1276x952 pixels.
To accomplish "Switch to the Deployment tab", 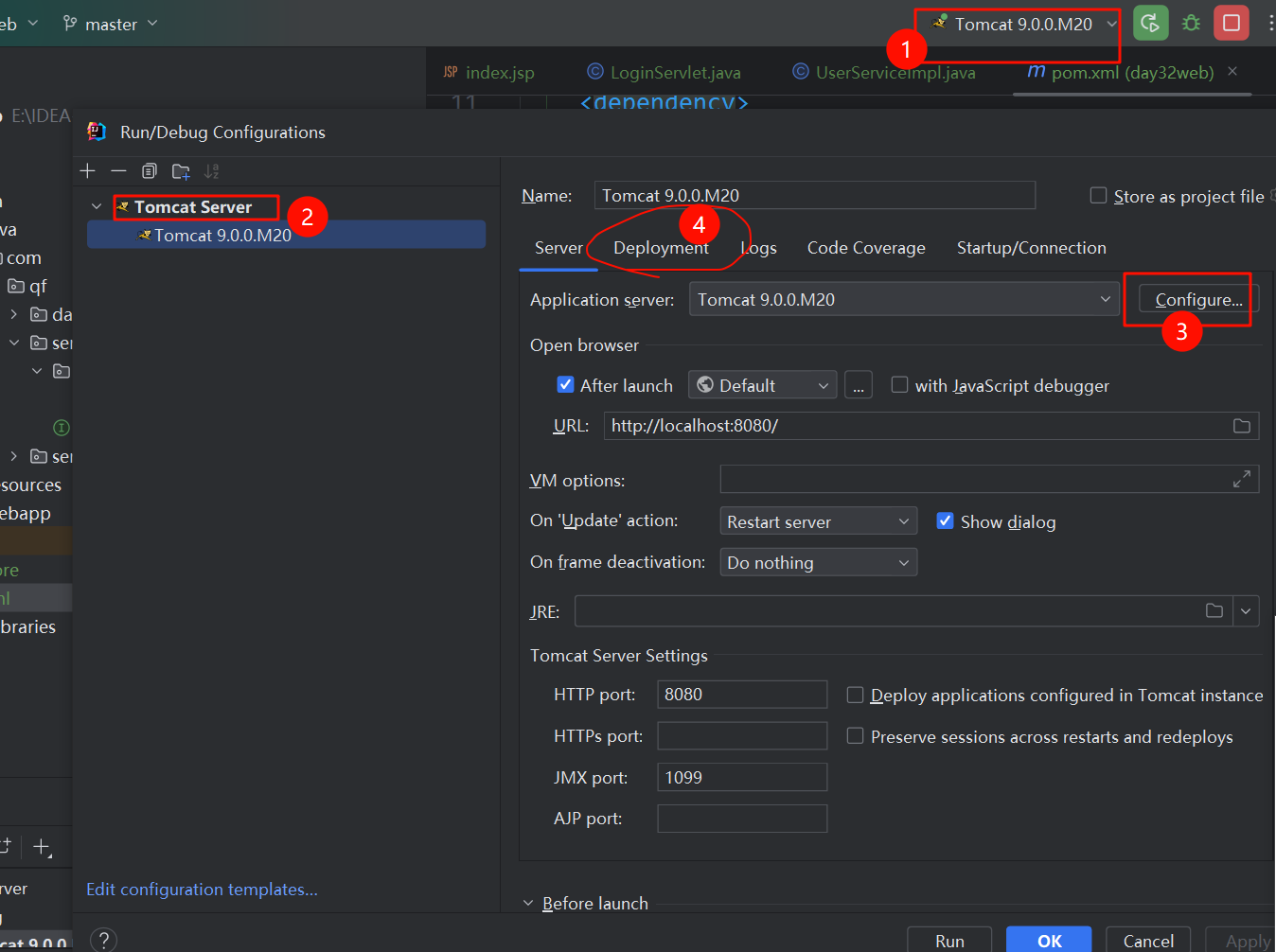I will (661, 248).
